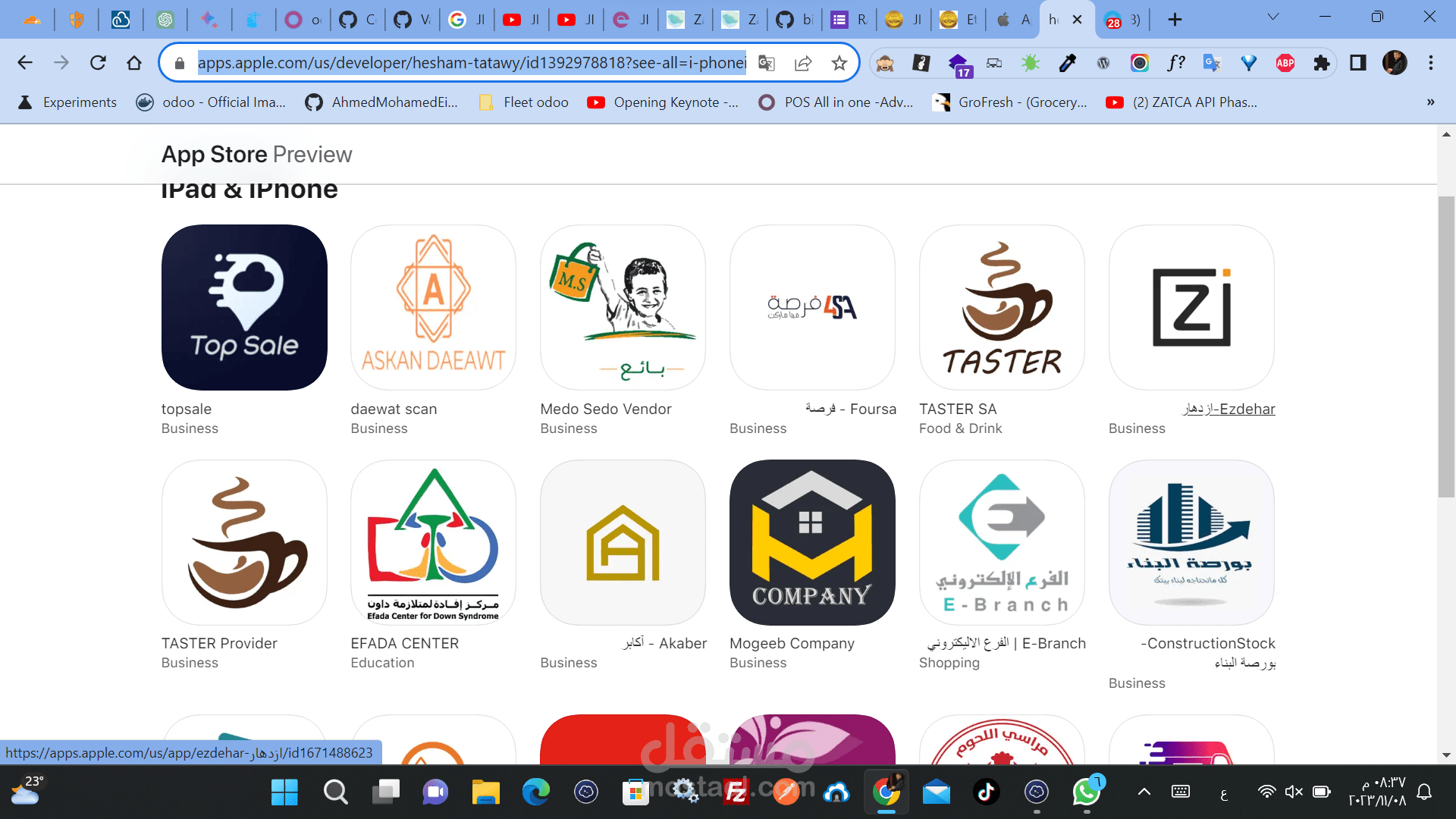Click the EFADA CENTER app icon
The height and width of the screenshot is (819, 1456).
click(x=433, y=542)
